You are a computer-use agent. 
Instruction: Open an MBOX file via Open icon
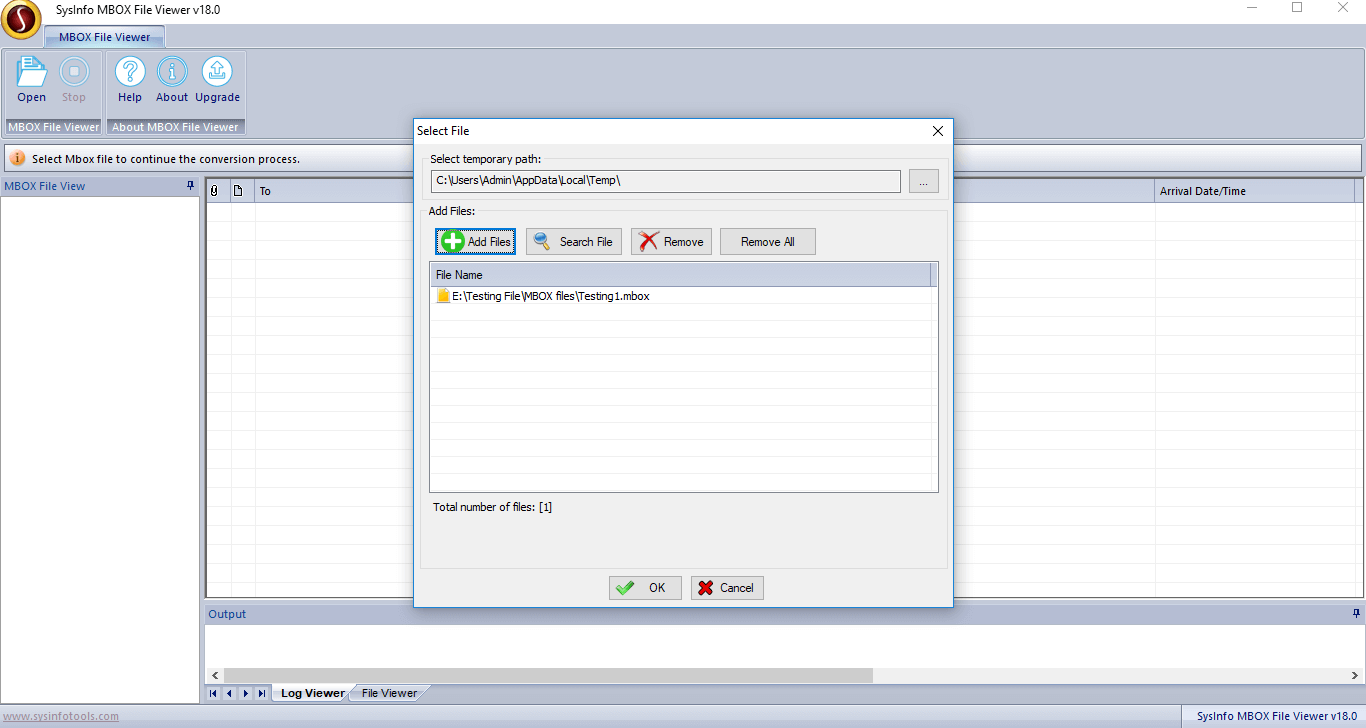[x=31, y=80]
